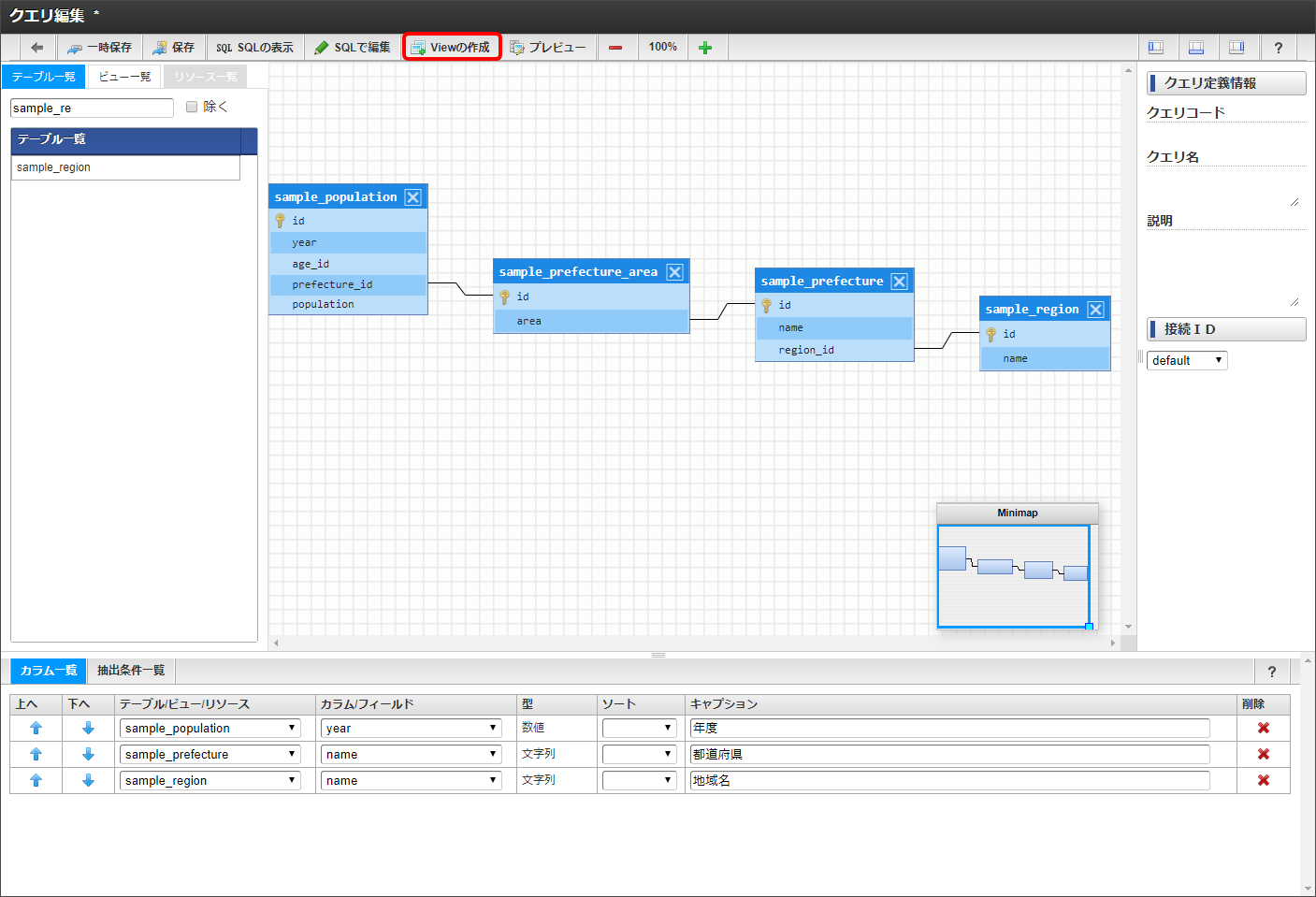Go back with the left arrow toolbar icon

click(x=37, y=48)
